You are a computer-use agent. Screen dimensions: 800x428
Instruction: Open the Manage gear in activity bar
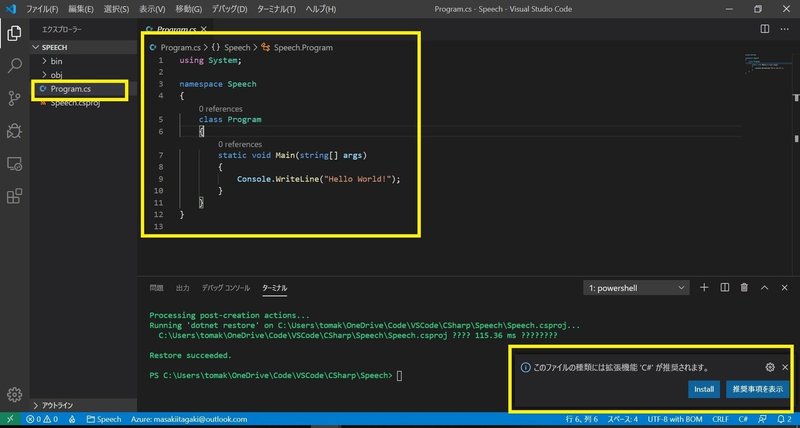click(x=14, y=394)
